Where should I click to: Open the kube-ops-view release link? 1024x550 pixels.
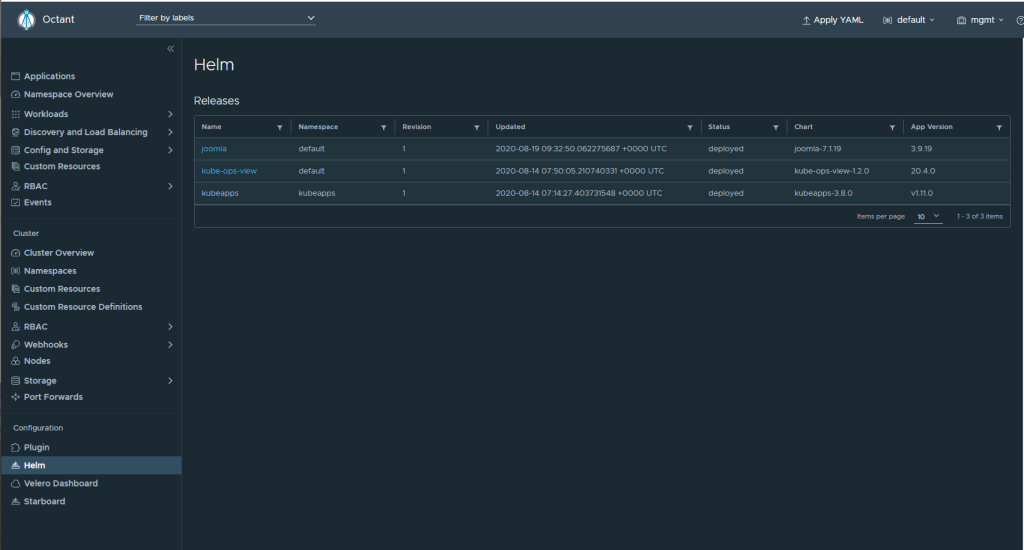click(x=229, y=171)
